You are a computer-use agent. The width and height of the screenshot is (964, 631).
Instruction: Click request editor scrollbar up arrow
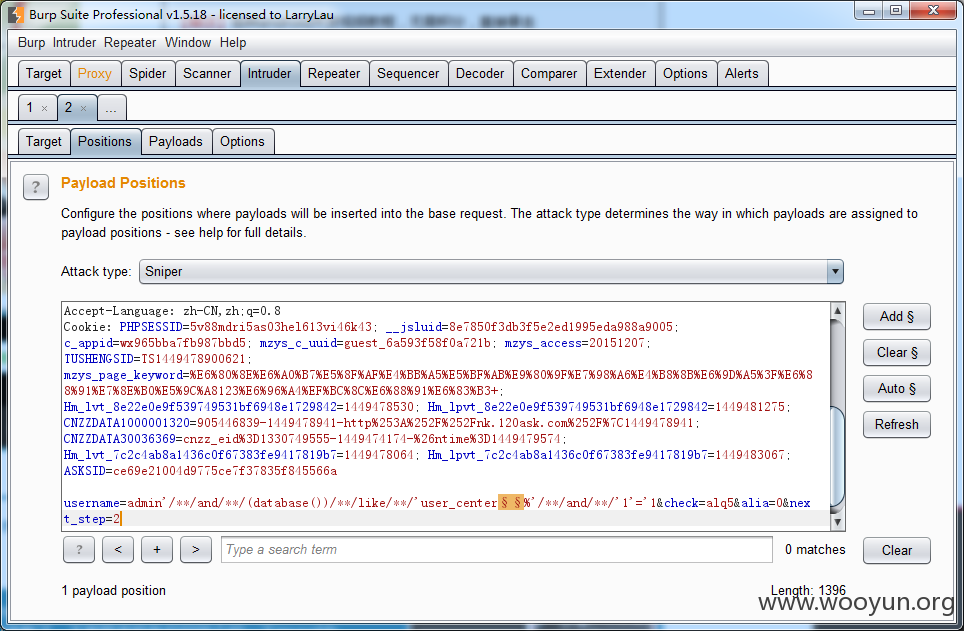[x=837, y=311]
